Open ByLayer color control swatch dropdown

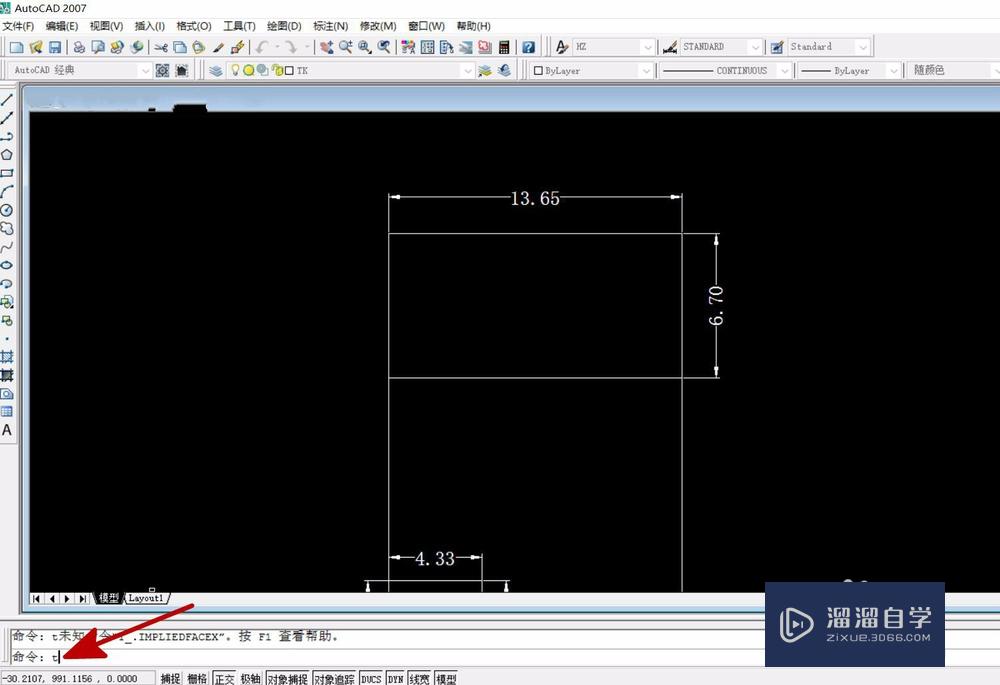point(647,70)
